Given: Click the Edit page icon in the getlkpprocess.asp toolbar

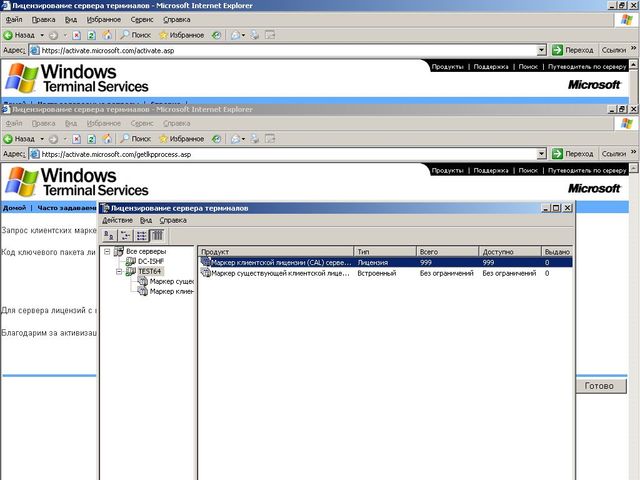Looking at the screenshot, I should point(270,139).
